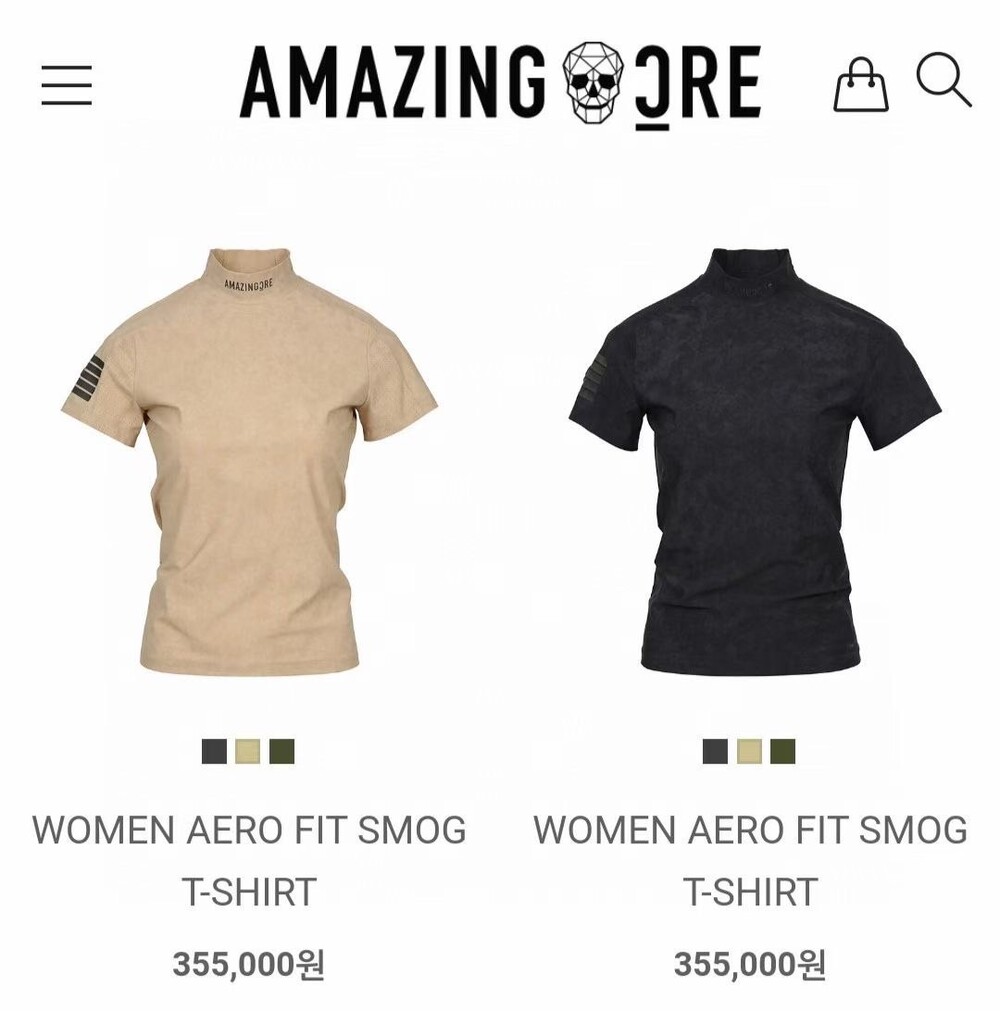Select beige swatch under beige shirt
The image size is (1000, 1011).
pyautogui.click(x=248, y=751)
